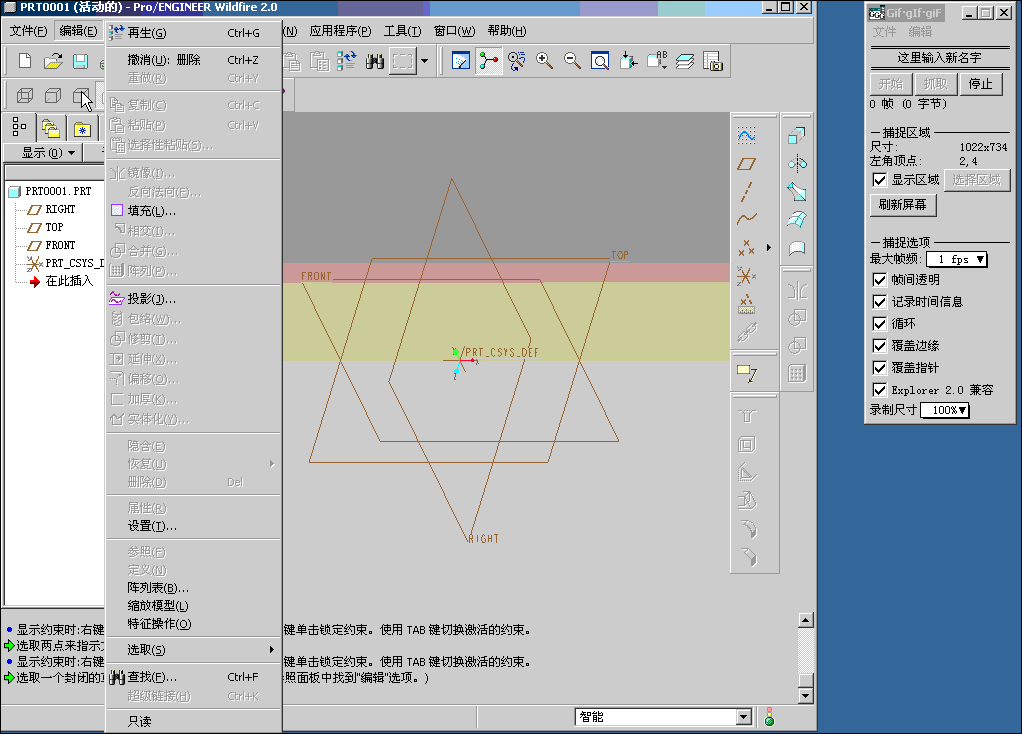Select the Datum Plane tool icon
The image size is (1022, 734).
coord(746,164)
